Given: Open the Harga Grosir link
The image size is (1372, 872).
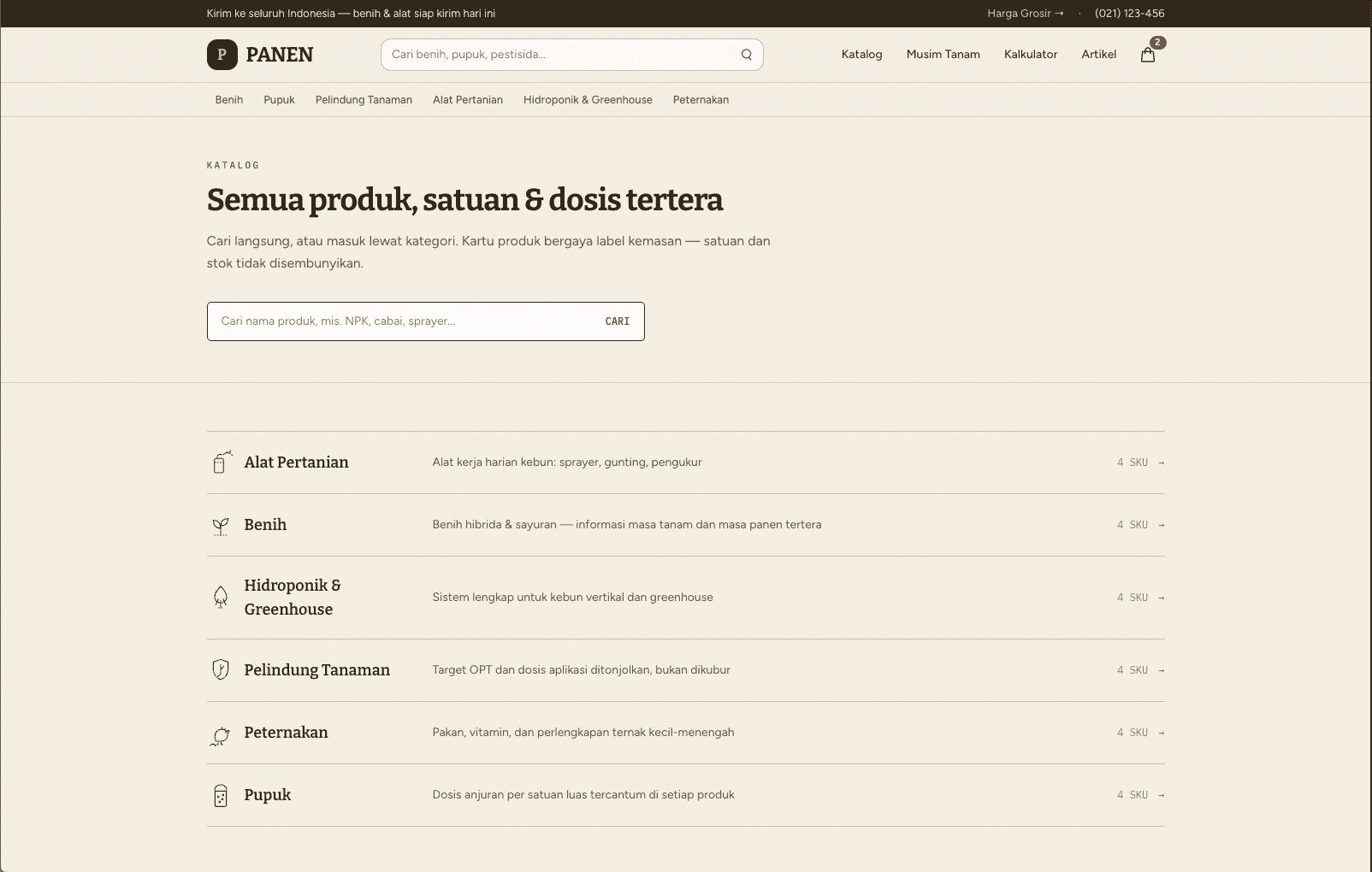Looking at the screenshot, I should (x=1026, y=14).
